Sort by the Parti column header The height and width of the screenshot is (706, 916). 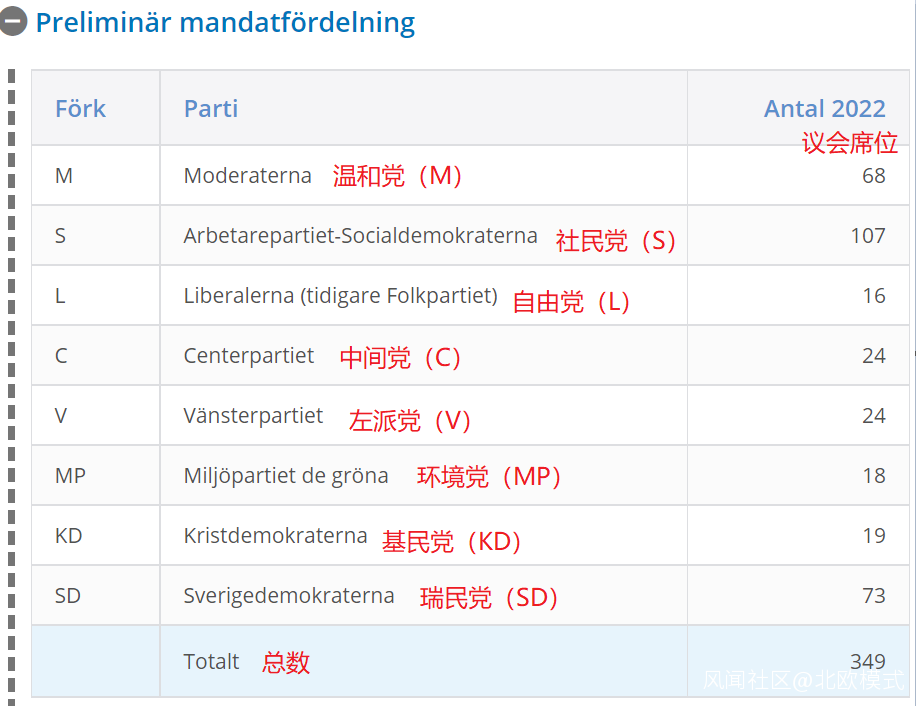211,108
